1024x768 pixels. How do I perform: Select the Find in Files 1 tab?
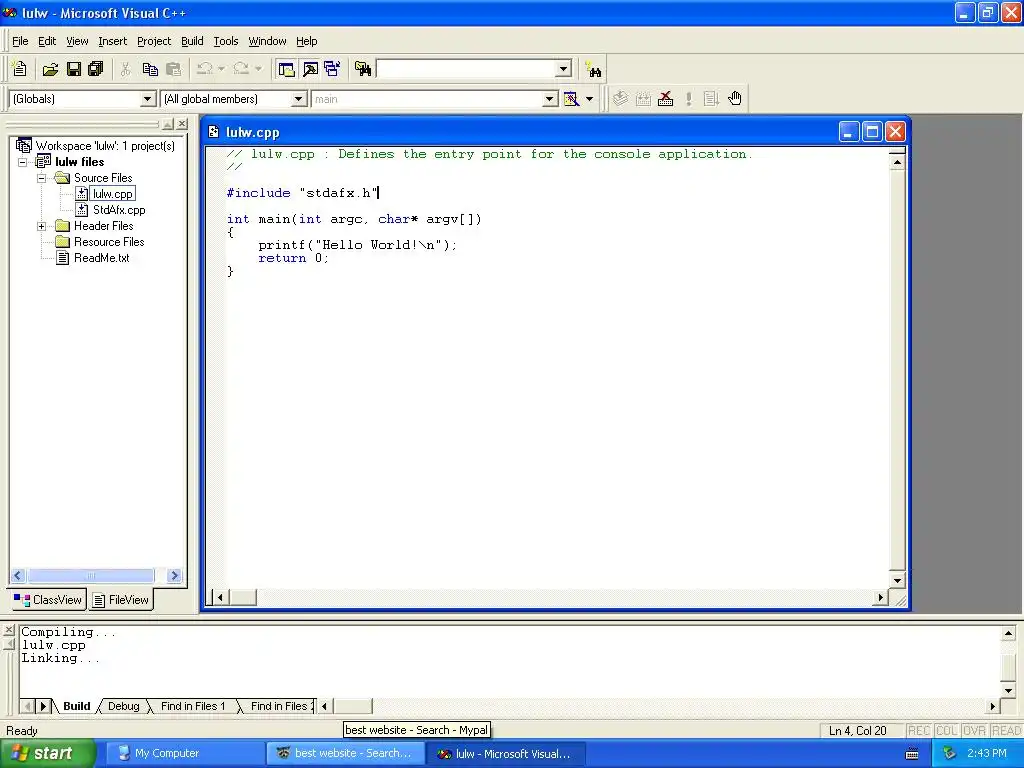pos(193,706)
